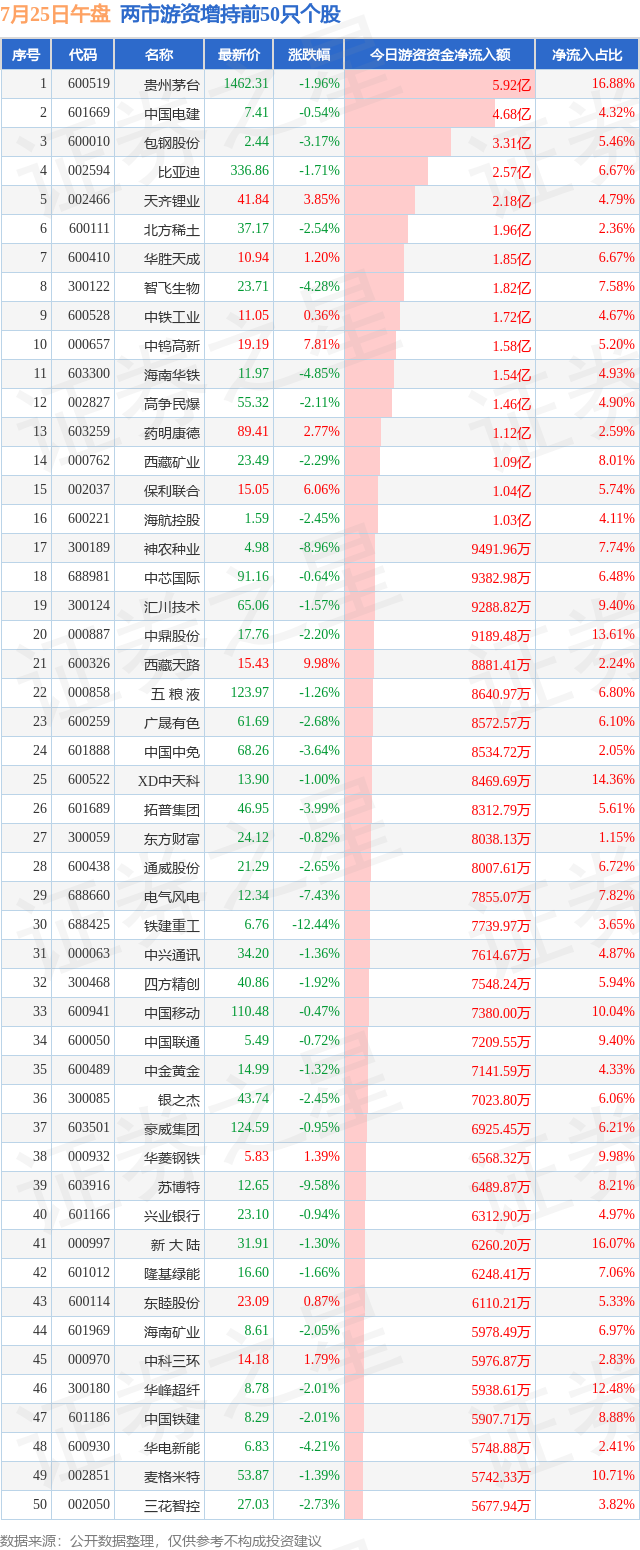Click the title 两市游资增持前50只个股
Viewport: 640px width, 1550px height.
pyautogui.click(x=230, y=15)
